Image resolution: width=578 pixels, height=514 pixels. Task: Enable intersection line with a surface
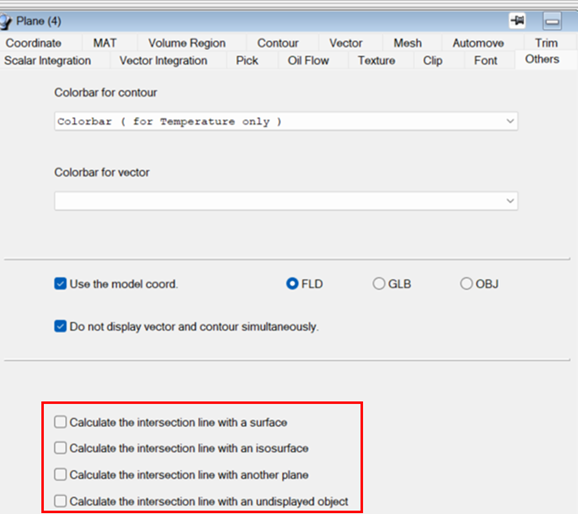pyautogui.click(x=60, y=422)
